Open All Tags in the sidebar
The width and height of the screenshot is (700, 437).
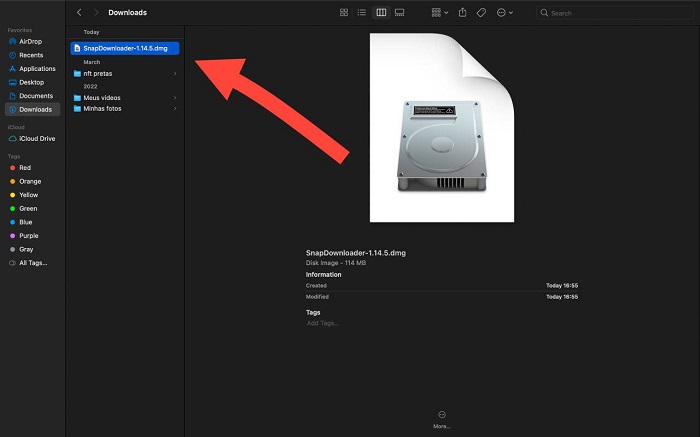coord(33,263)
